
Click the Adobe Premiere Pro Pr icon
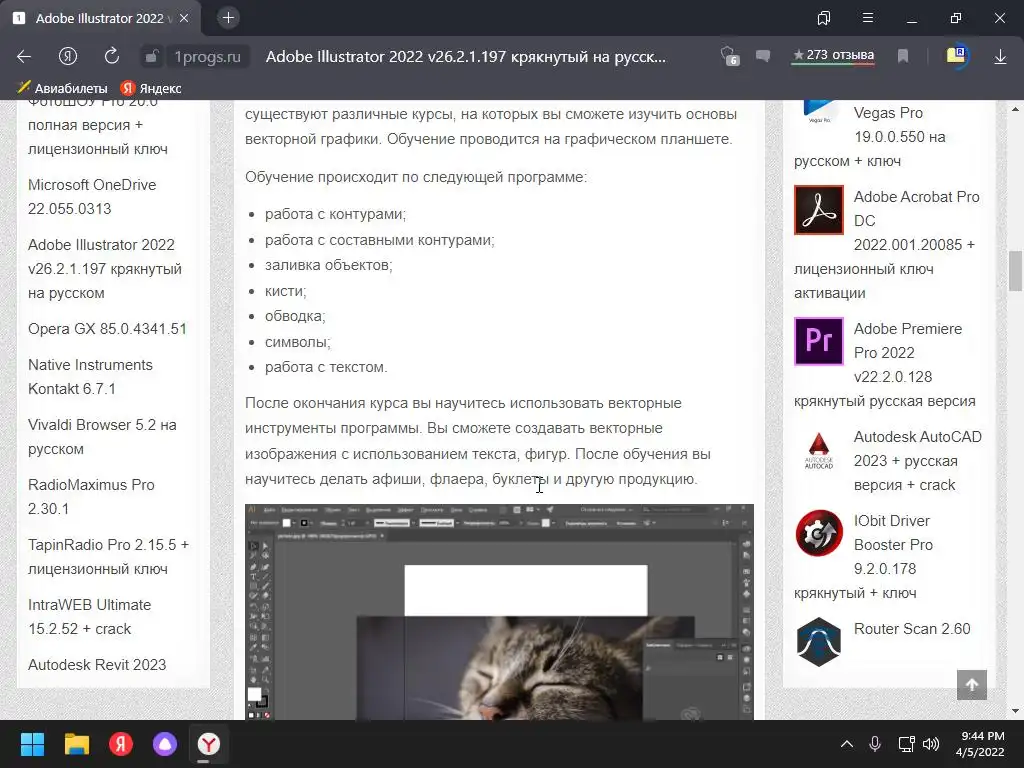tap(819, 341)
